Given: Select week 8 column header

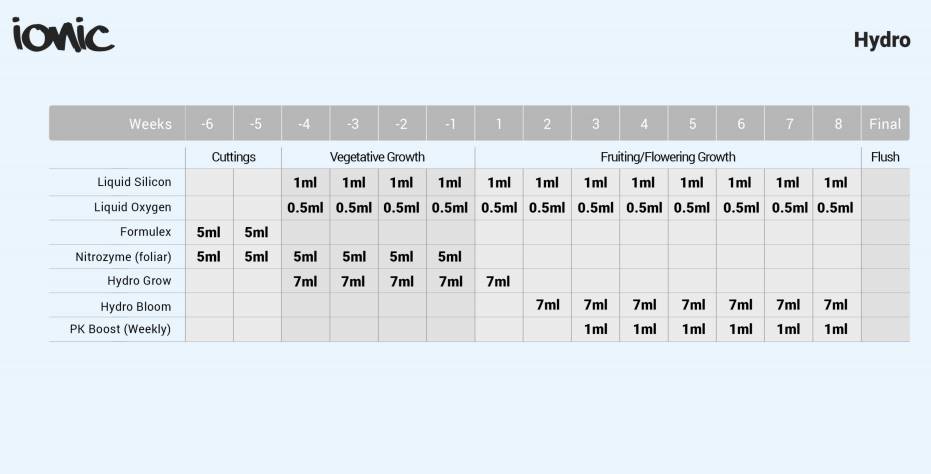Looking at the screenshot, I should coord(837,124).
